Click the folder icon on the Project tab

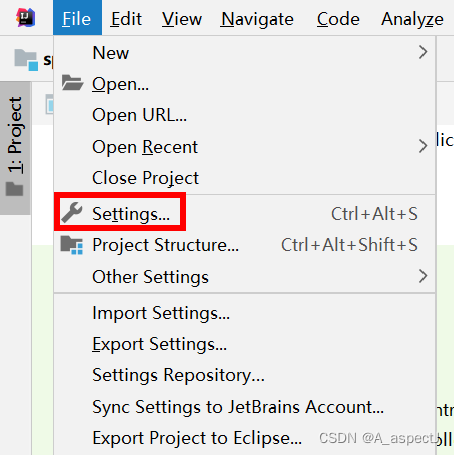tap(15, 189)
